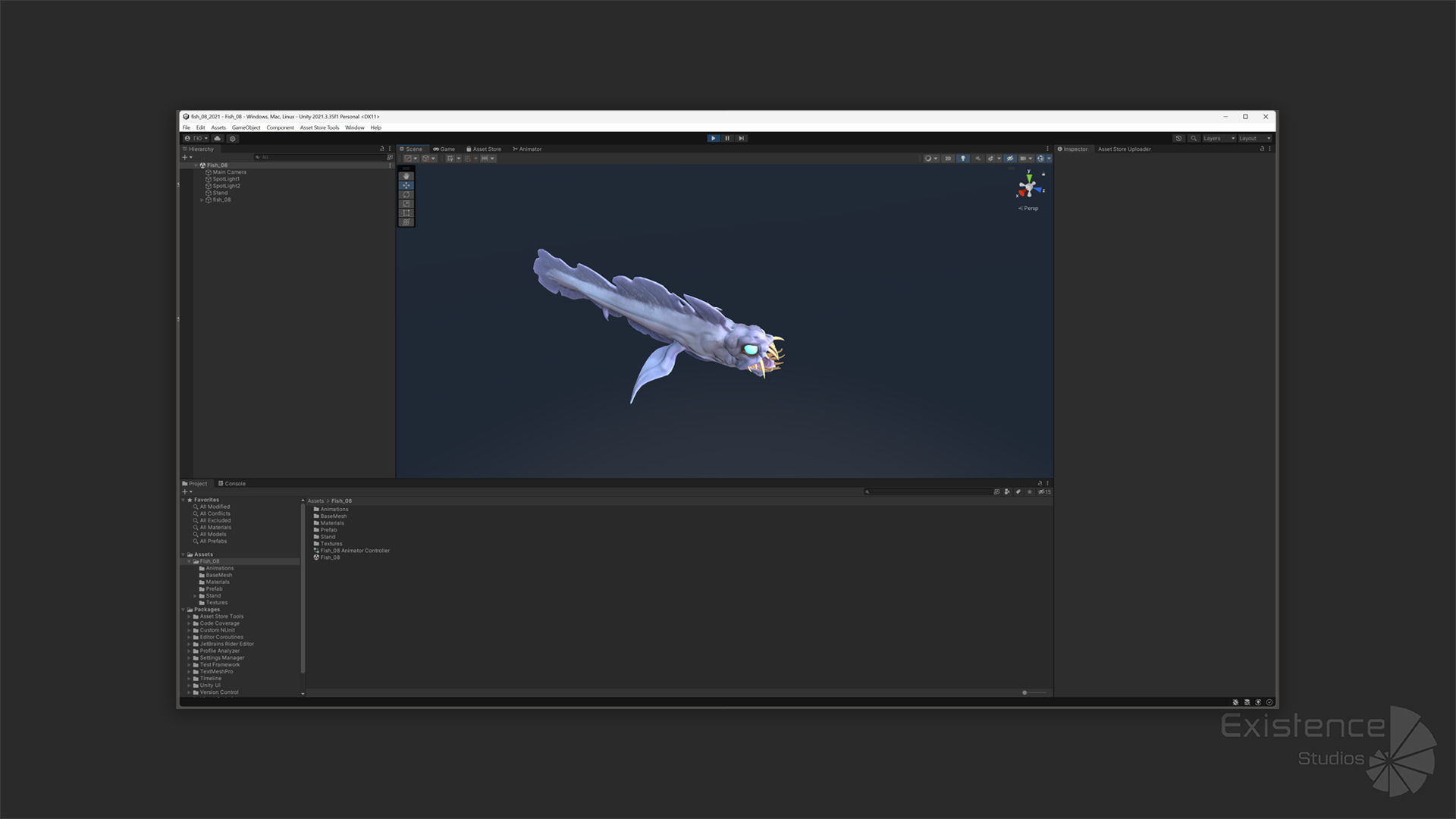Open the Asset Store Uploader tab
The width and height of the screenshot is (1456, 819).
pos(1124,149)
